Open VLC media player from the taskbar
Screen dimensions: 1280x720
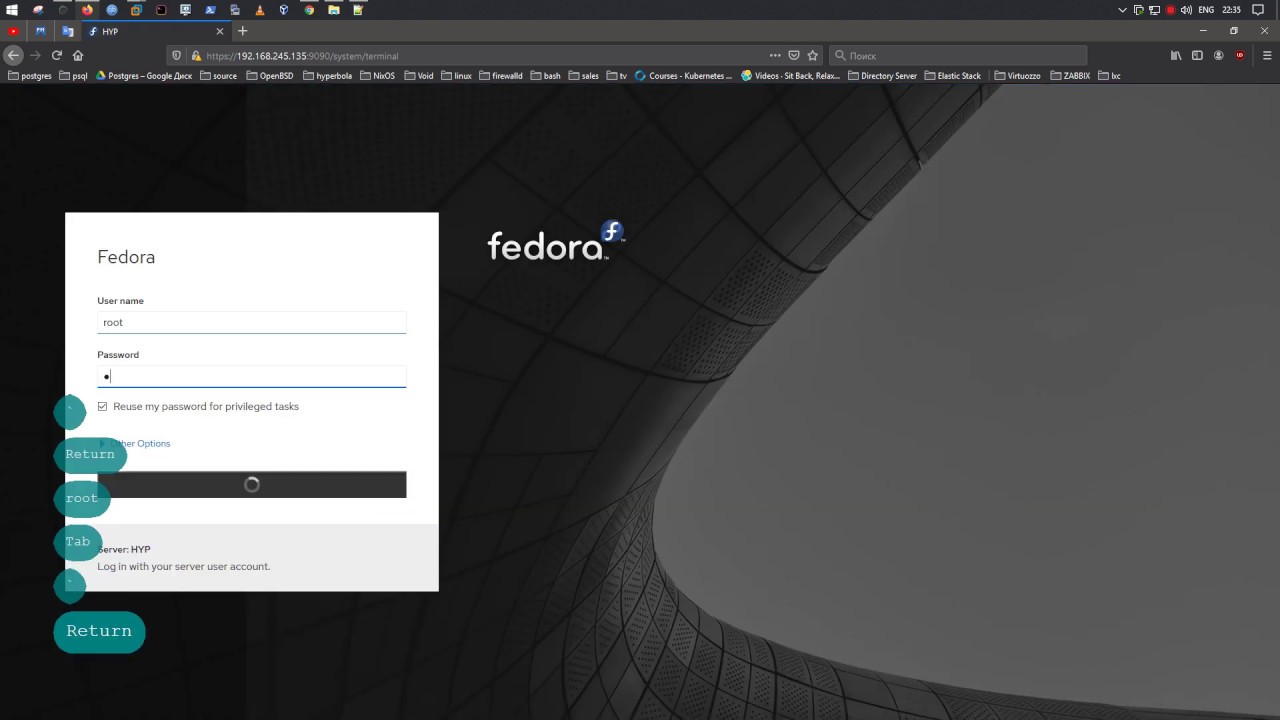260,10
